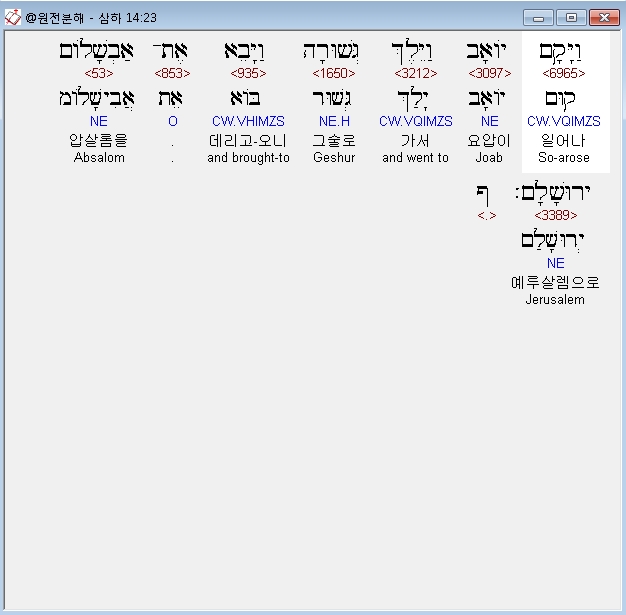This screenshot has height=615, width=626.
Task: Click Strong's number <3389>
Action: click(556, 216)
